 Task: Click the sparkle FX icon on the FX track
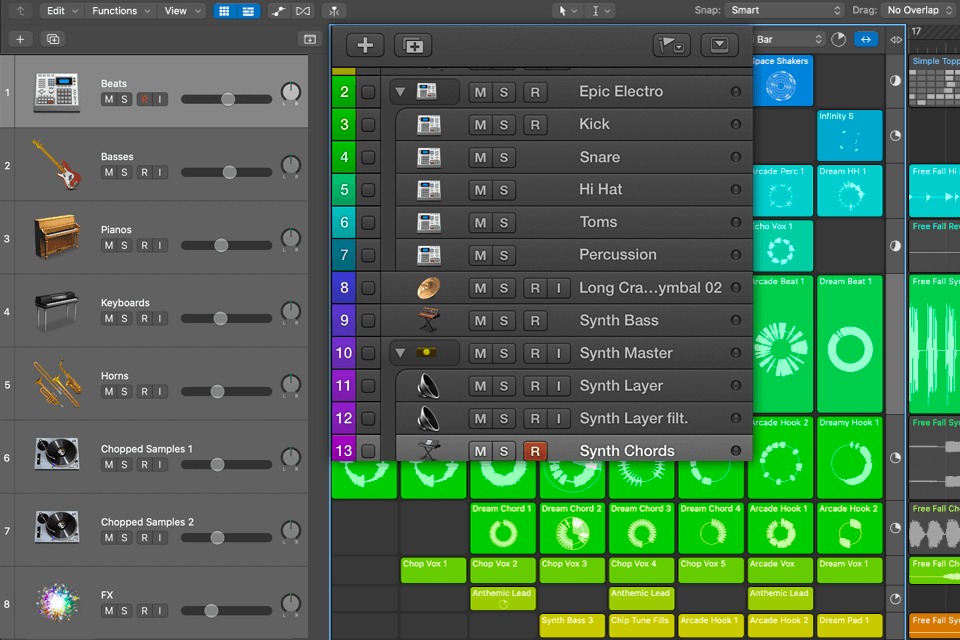coord(56,602)
